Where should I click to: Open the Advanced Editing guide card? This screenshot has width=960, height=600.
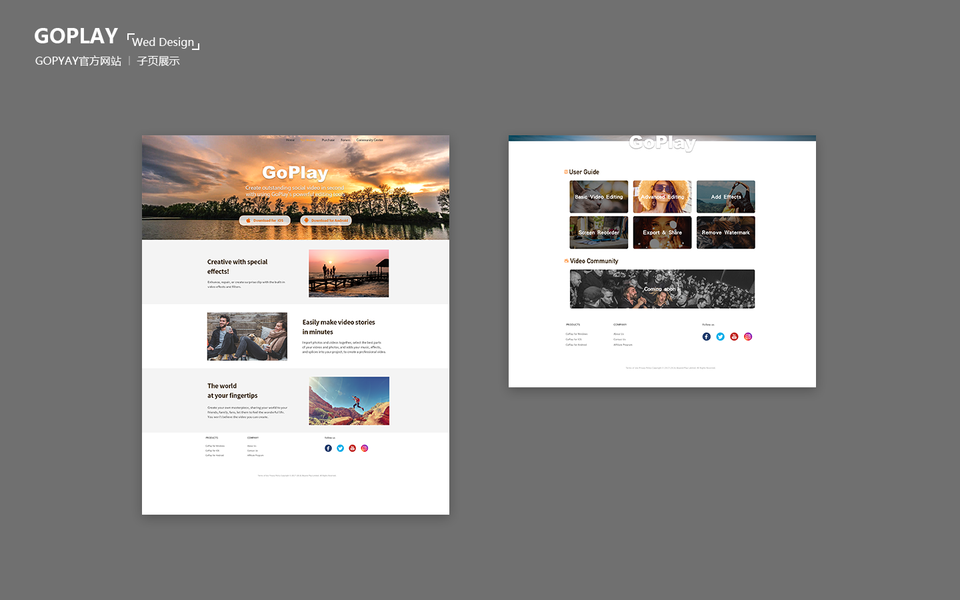tap(662, 197)
